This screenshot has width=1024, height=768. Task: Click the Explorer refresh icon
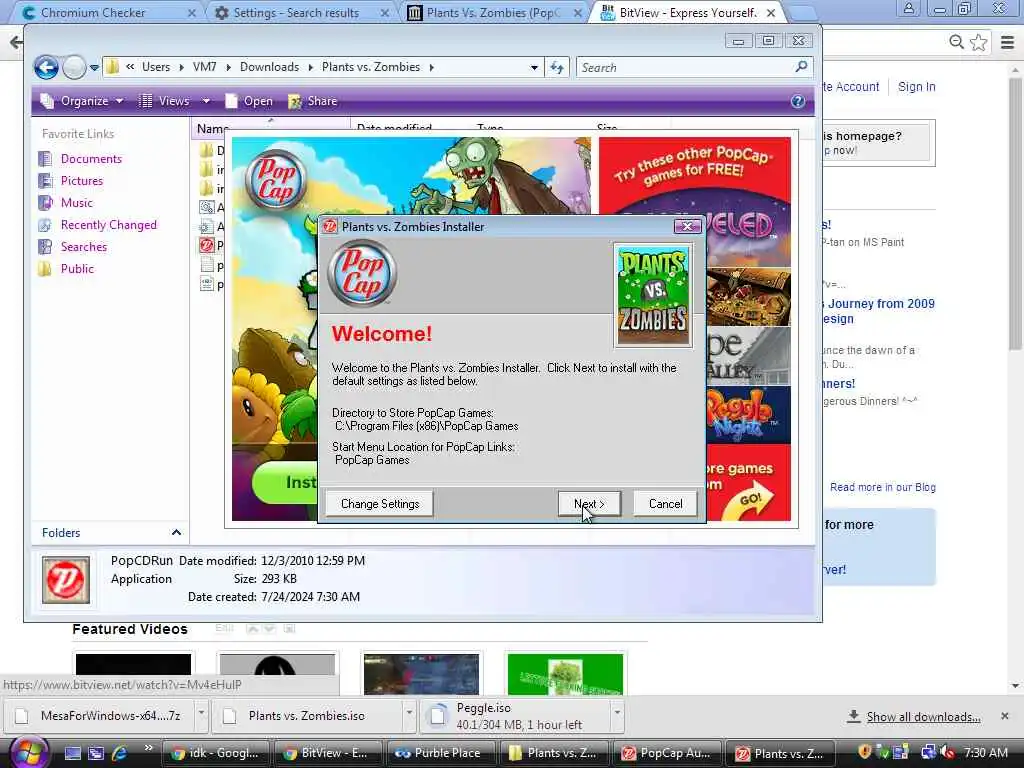point(557,67)
